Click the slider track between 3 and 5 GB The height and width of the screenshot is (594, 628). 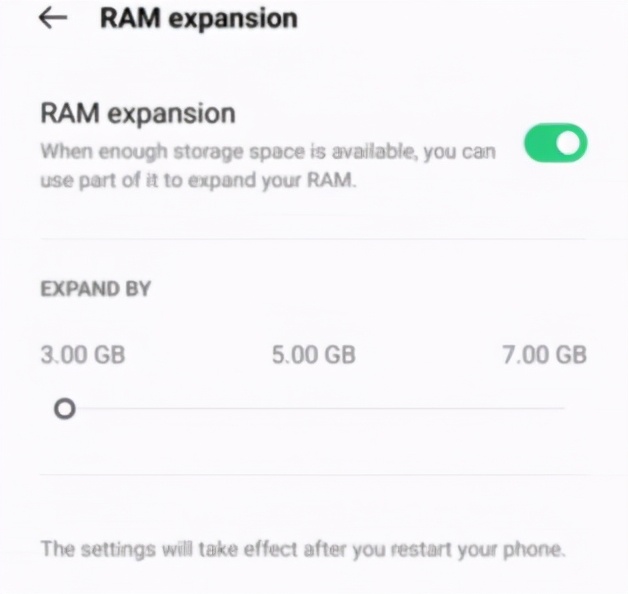tap(190, 409)
